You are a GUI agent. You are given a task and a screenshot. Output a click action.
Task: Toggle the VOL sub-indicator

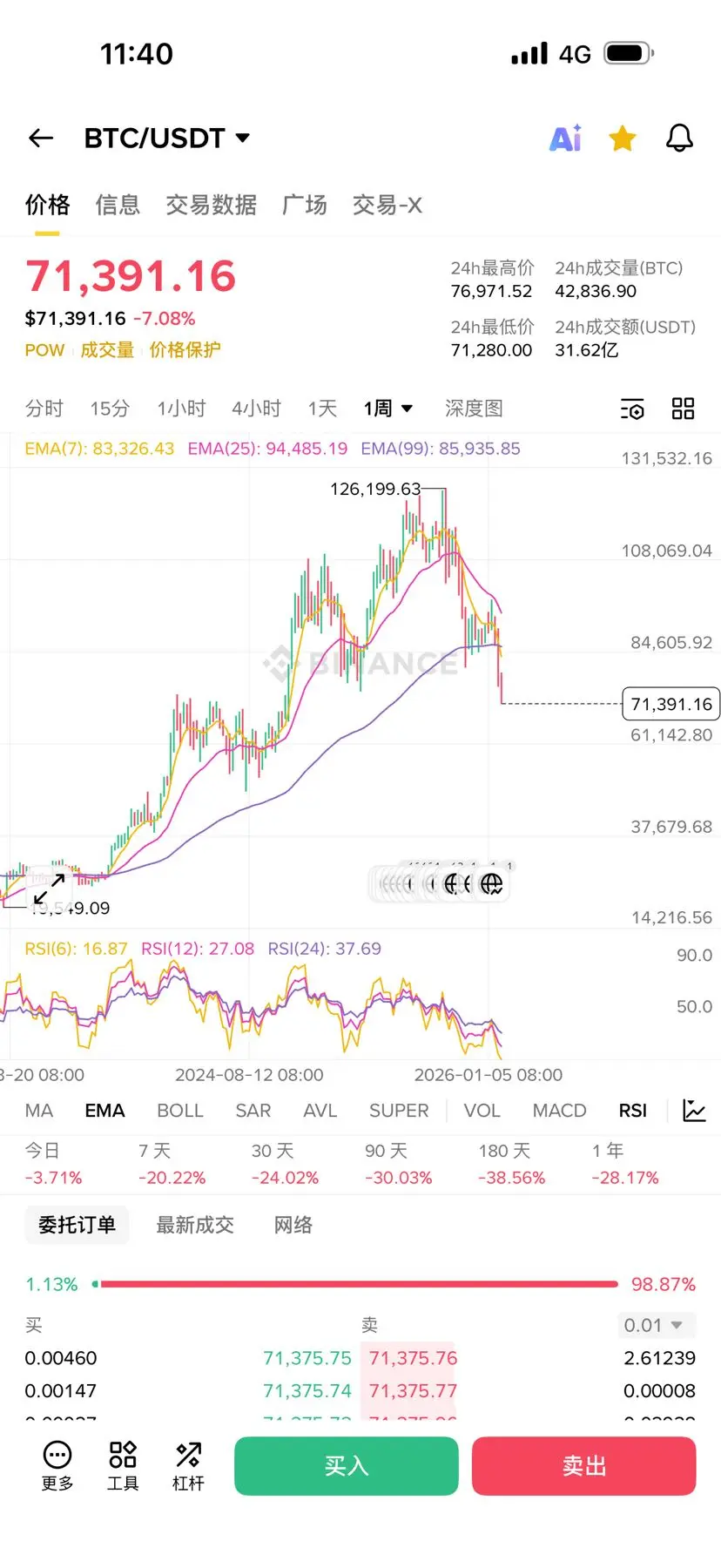[482, 1111]
